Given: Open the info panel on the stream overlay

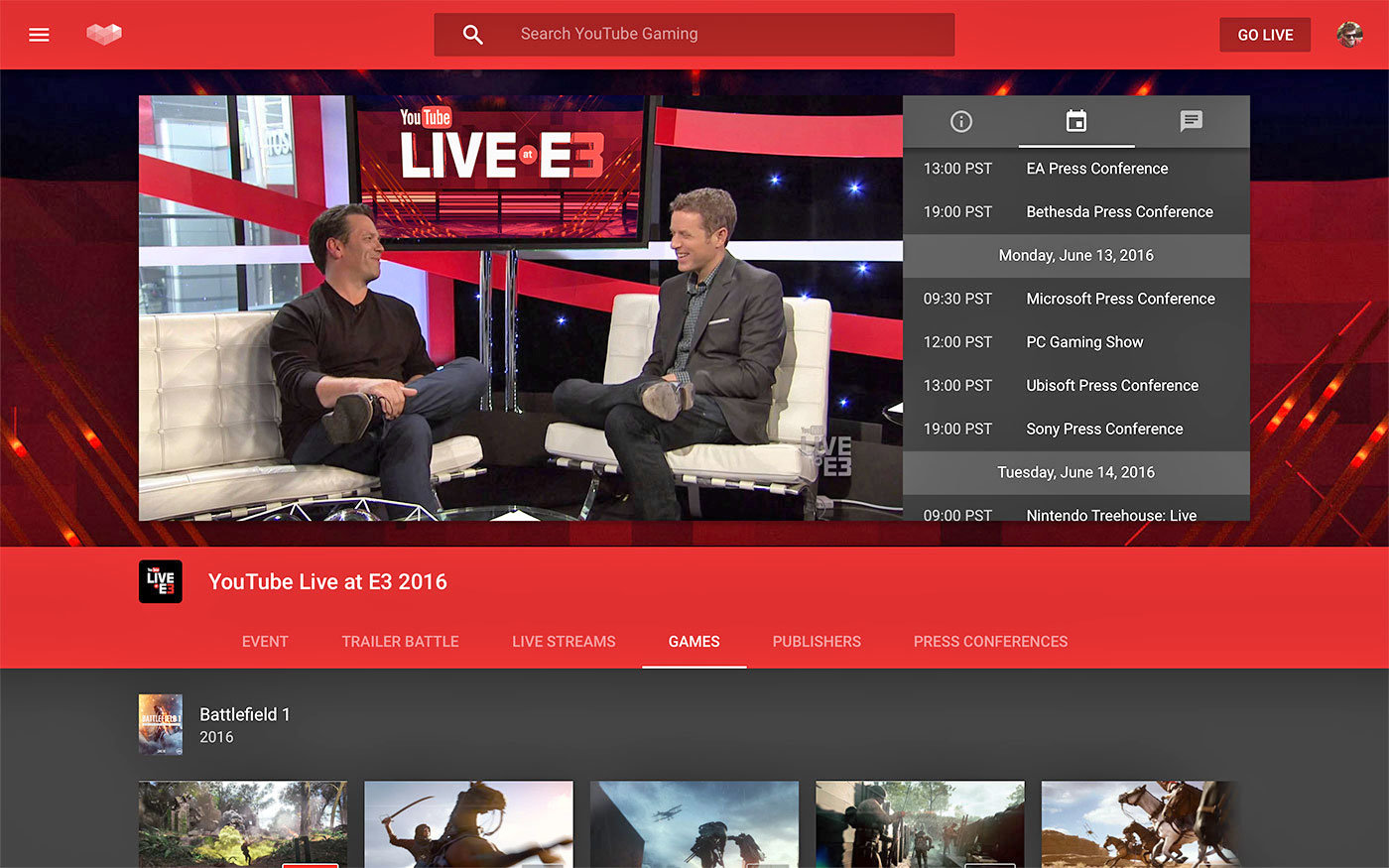Looking at the screenshot, I should [x=960, y=121].
